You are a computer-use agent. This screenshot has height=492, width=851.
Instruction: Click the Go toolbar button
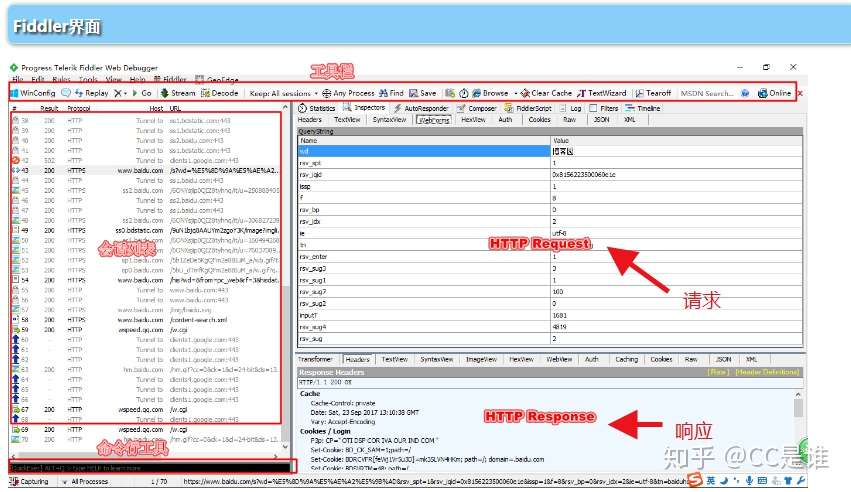click(142, 93)
